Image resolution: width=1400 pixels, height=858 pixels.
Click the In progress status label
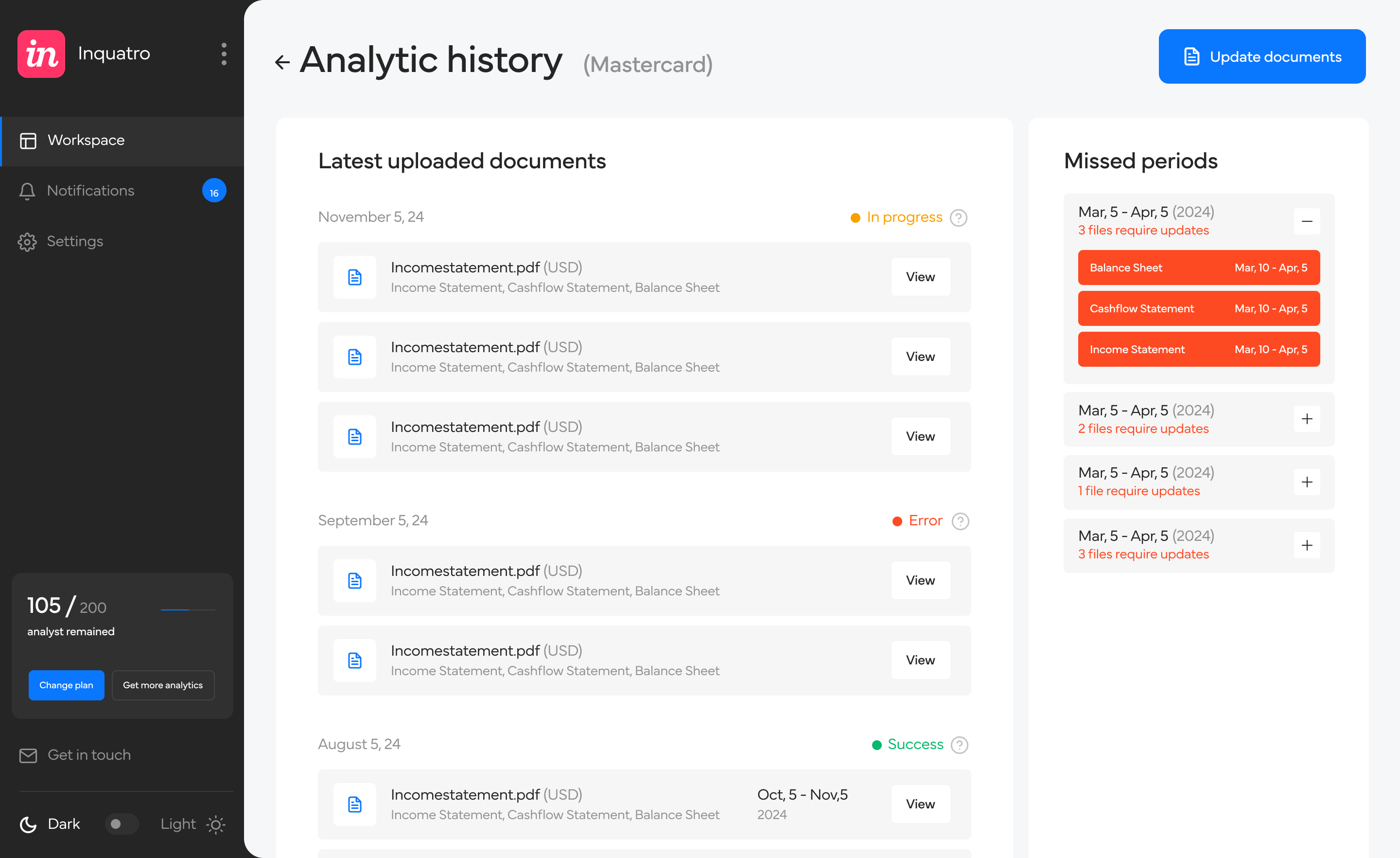(x=905, y=217)
